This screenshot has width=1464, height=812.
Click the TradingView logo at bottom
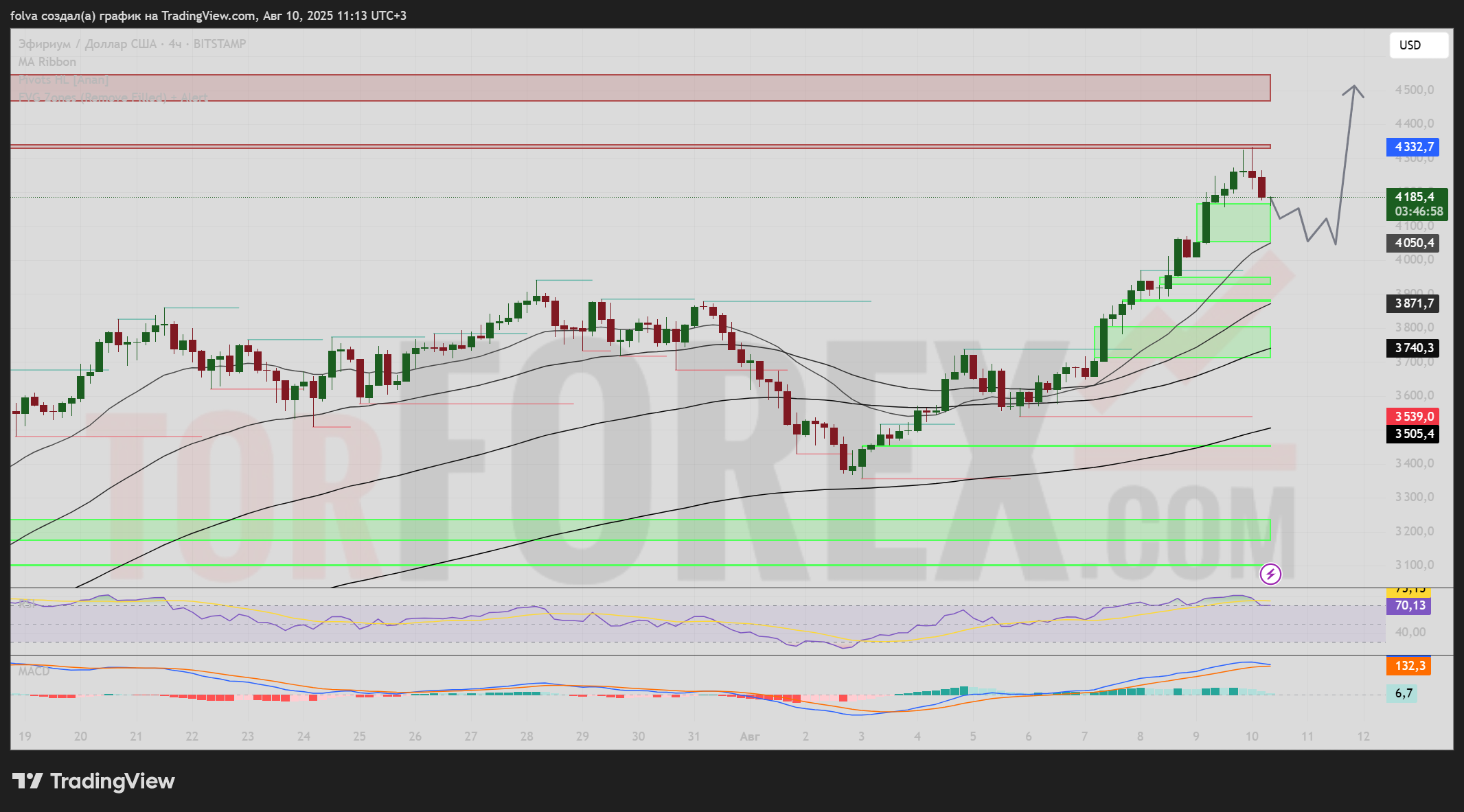click(93, 781)
